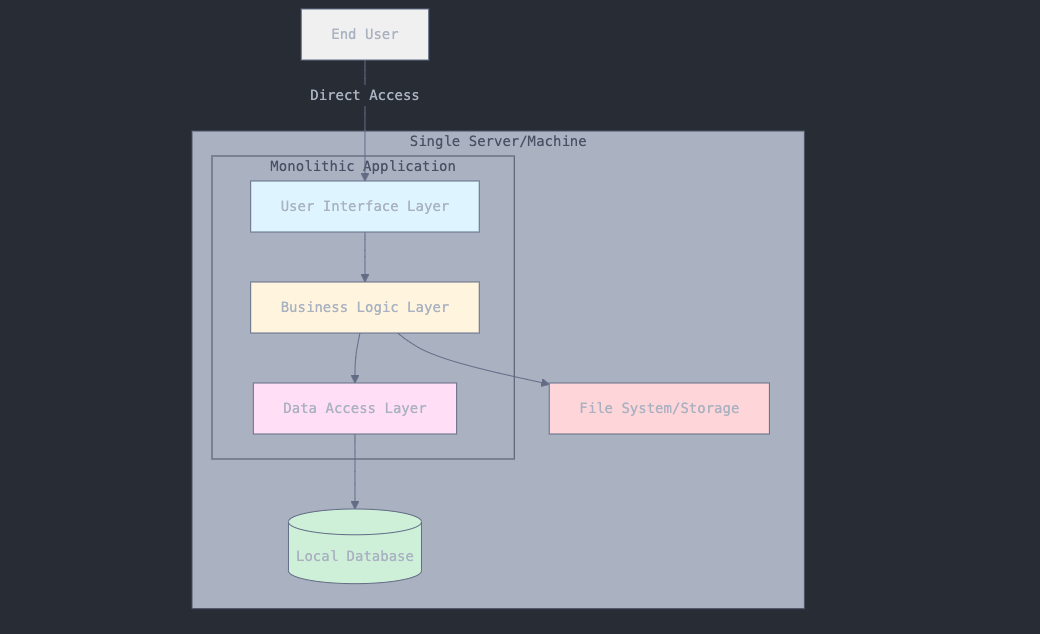Viewport: 1040px width, 634px height.
Task: Select the Direct Access edge label
Action: click(364, 95)
